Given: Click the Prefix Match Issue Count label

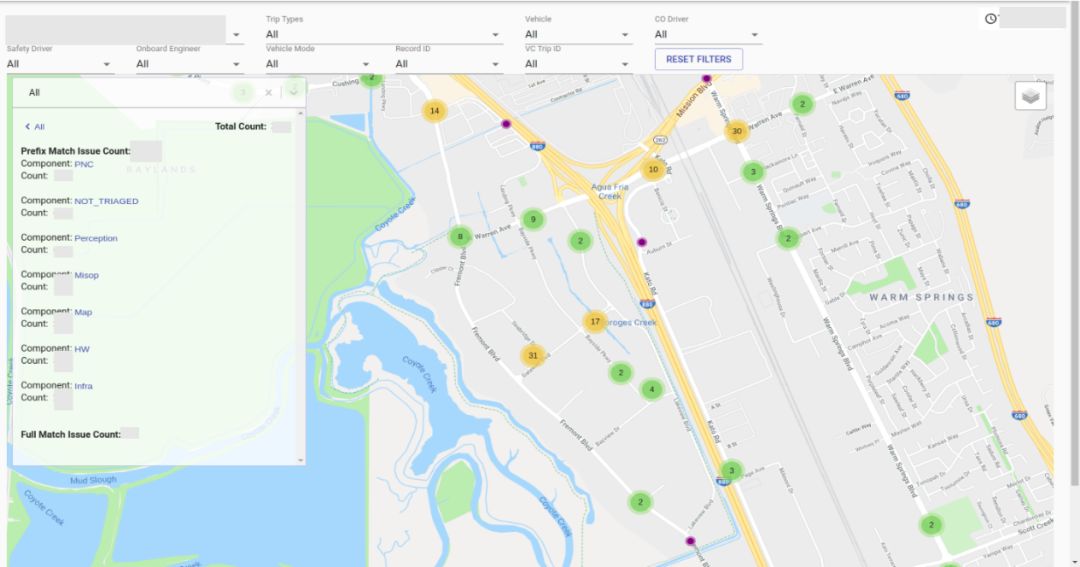Looking at the screenshot, I should click(x=75, y=151).
